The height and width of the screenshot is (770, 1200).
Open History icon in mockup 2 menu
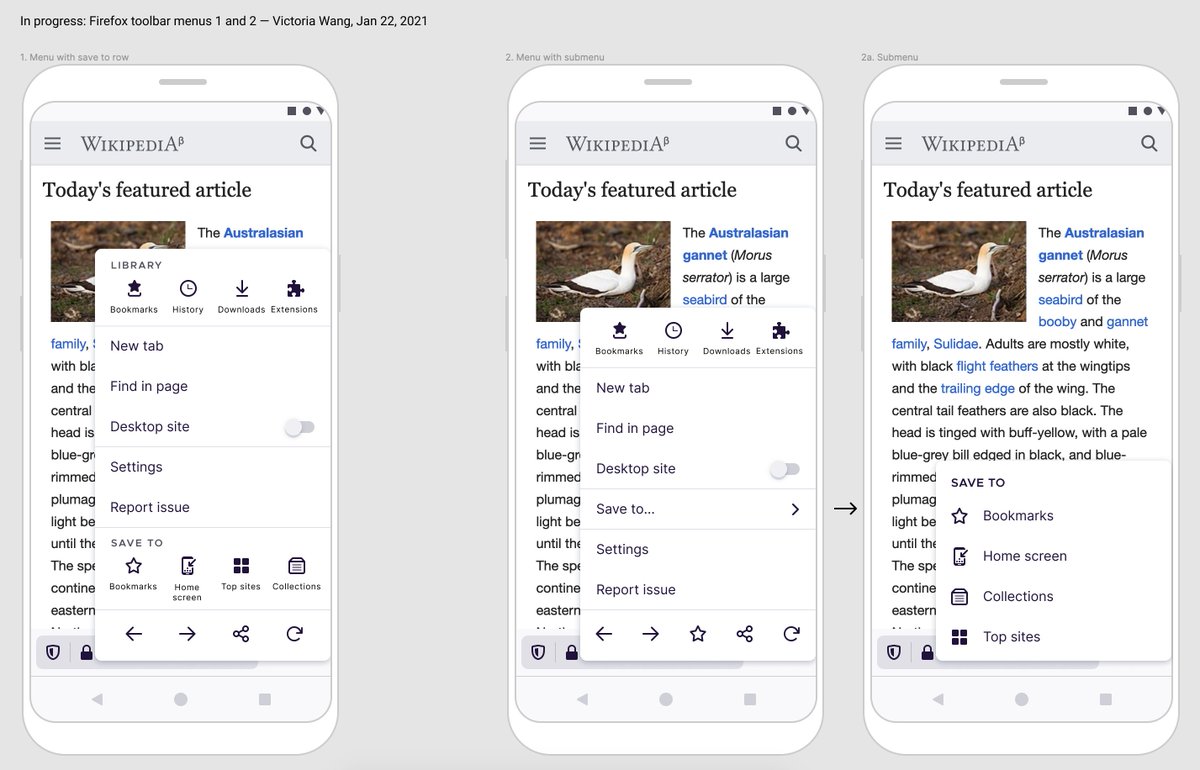673,339
